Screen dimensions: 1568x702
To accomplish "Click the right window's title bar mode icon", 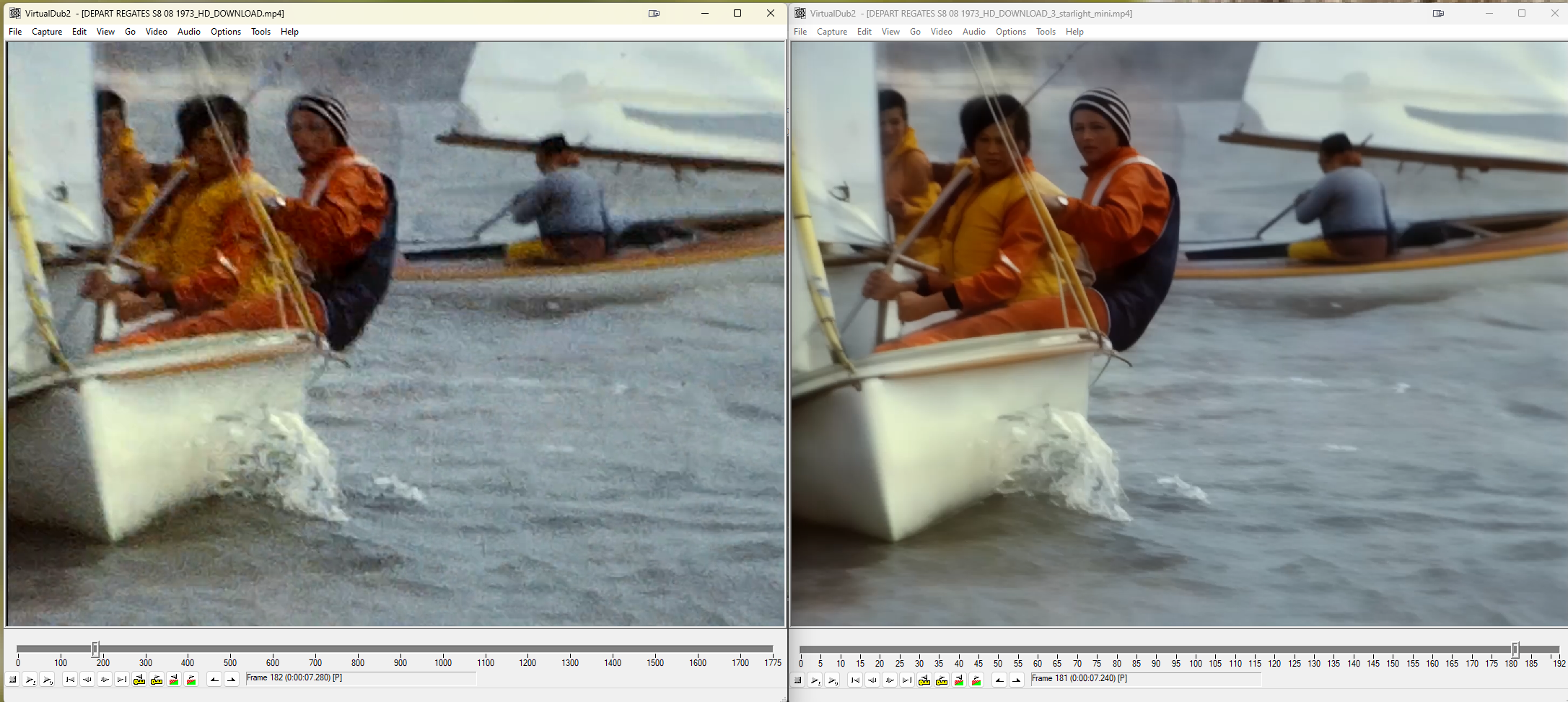I will tap(1438, 13).
